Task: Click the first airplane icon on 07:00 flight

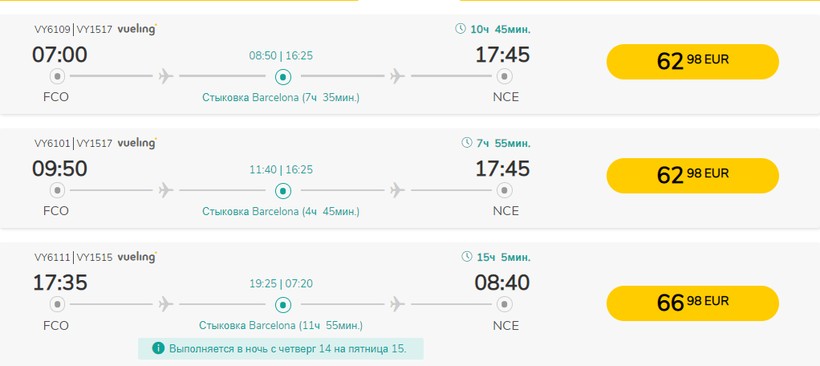Action: coord(166,76)
